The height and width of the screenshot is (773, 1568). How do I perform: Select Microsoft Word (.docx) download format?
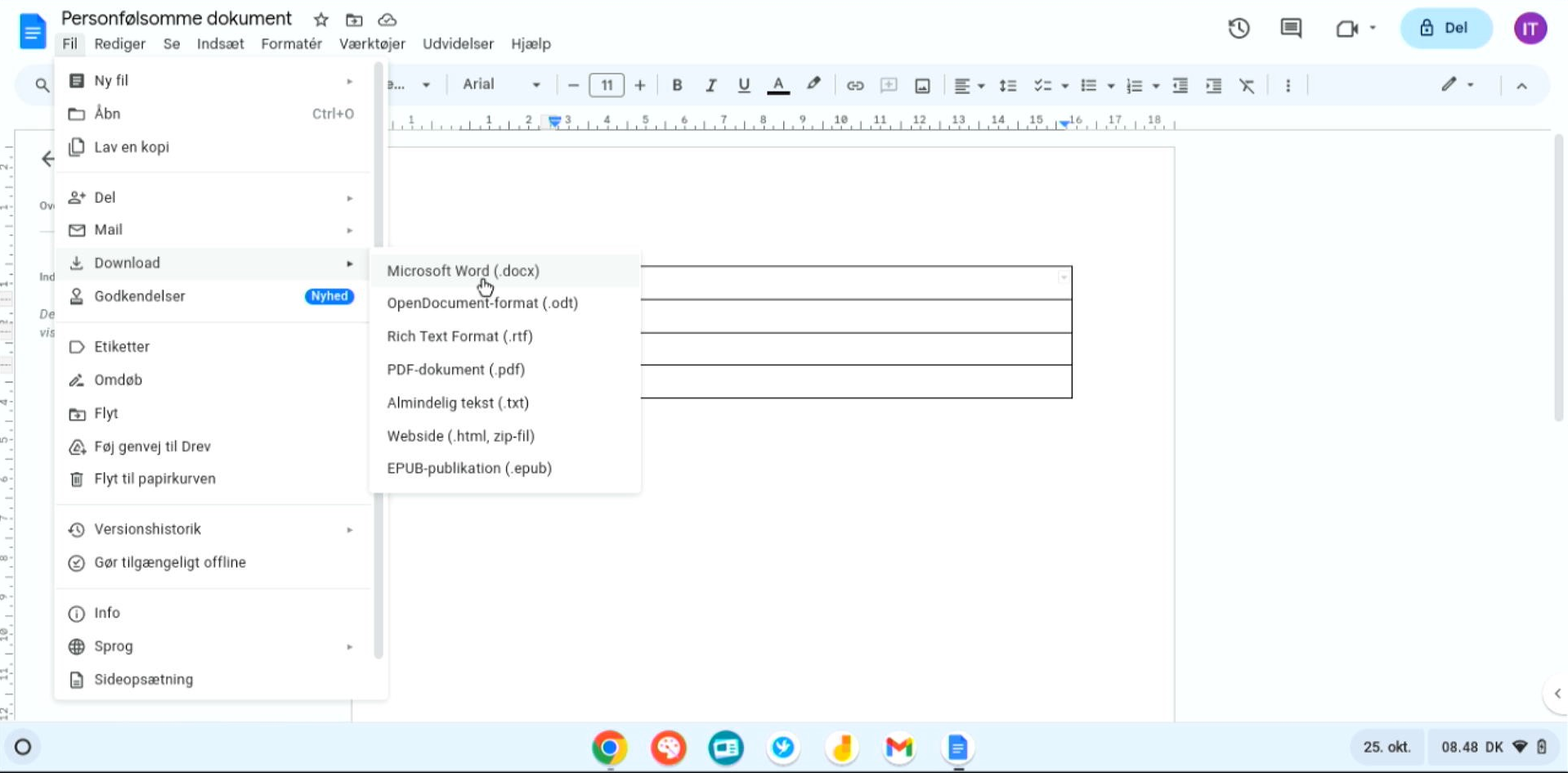pos(463,271)
